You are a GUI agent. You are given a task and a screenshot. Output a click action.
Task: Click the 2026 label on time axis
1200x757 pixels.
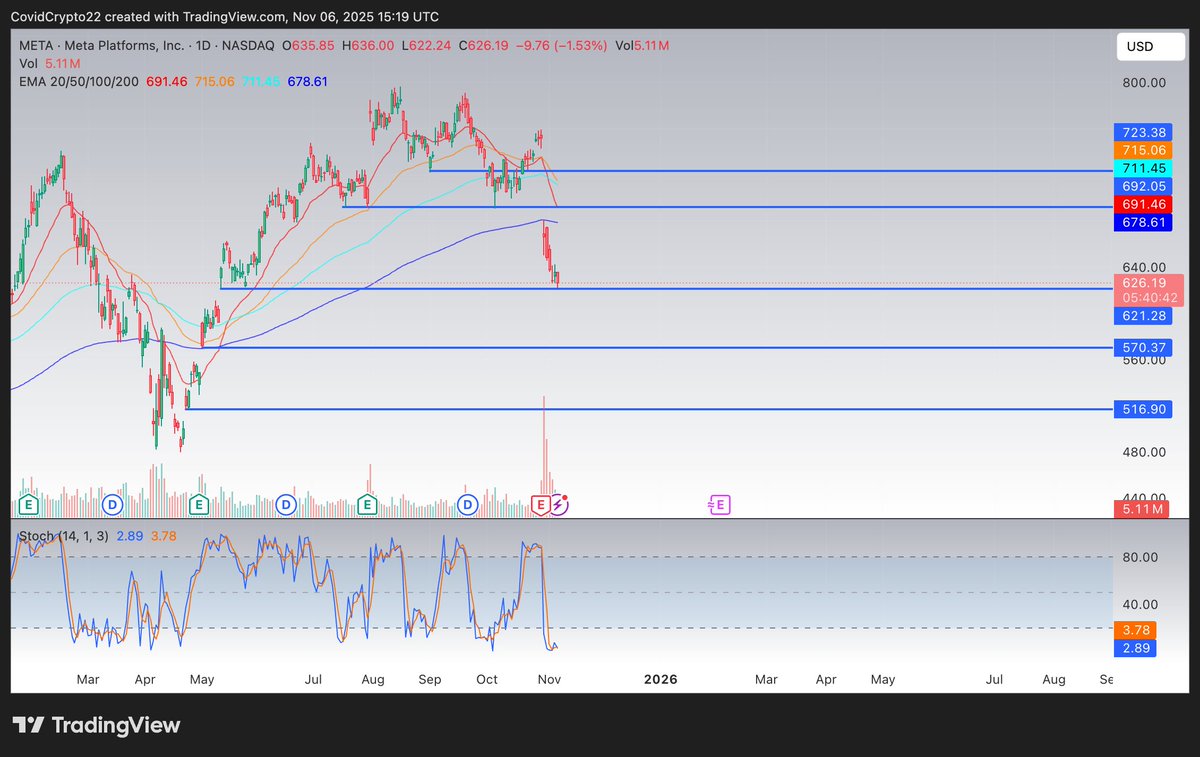660,679
